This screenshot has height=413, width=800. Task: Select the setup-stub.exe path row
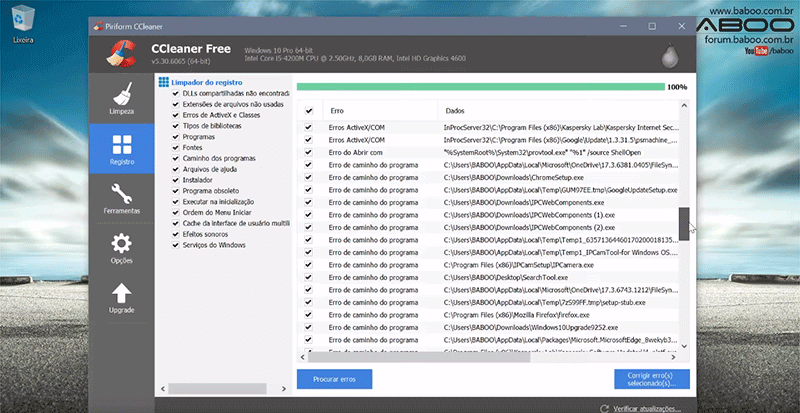[488, 302]
